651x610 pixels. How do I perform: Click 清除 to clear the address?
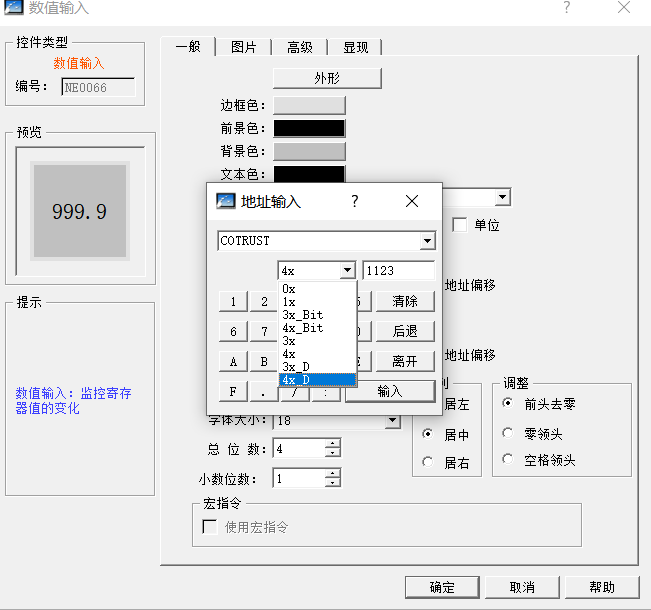pyautogui.click(x=405, y=301)
